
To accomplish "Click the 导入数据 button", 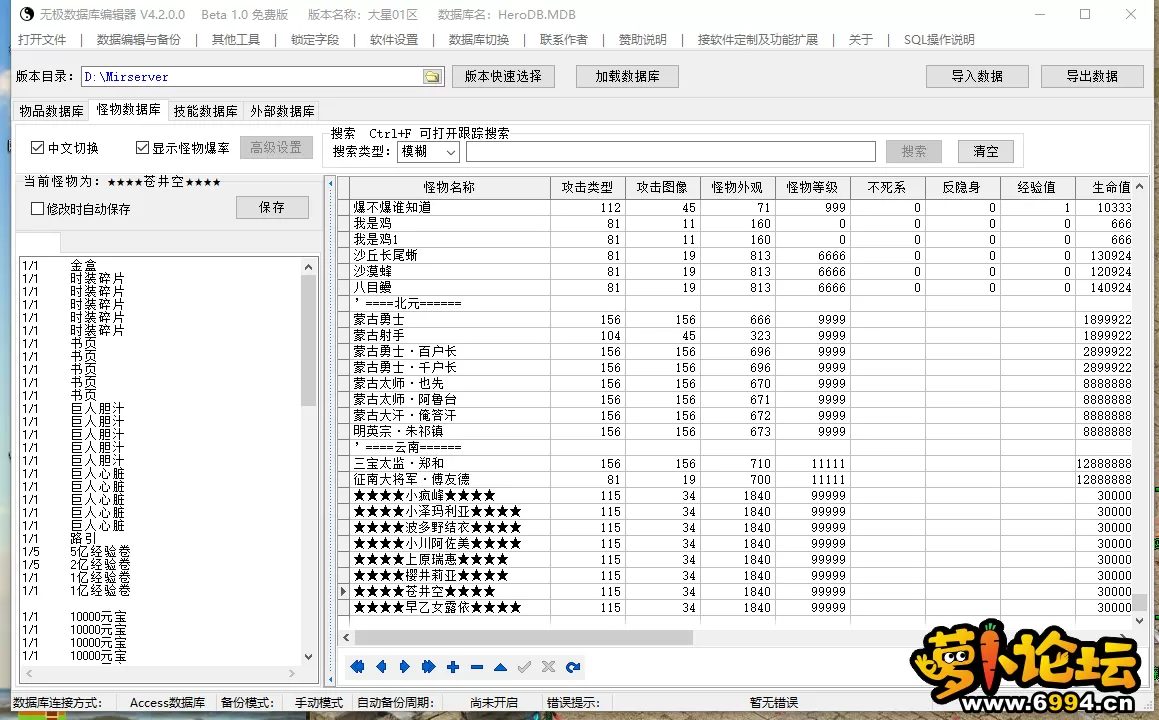I will click(x=977, y=76).
